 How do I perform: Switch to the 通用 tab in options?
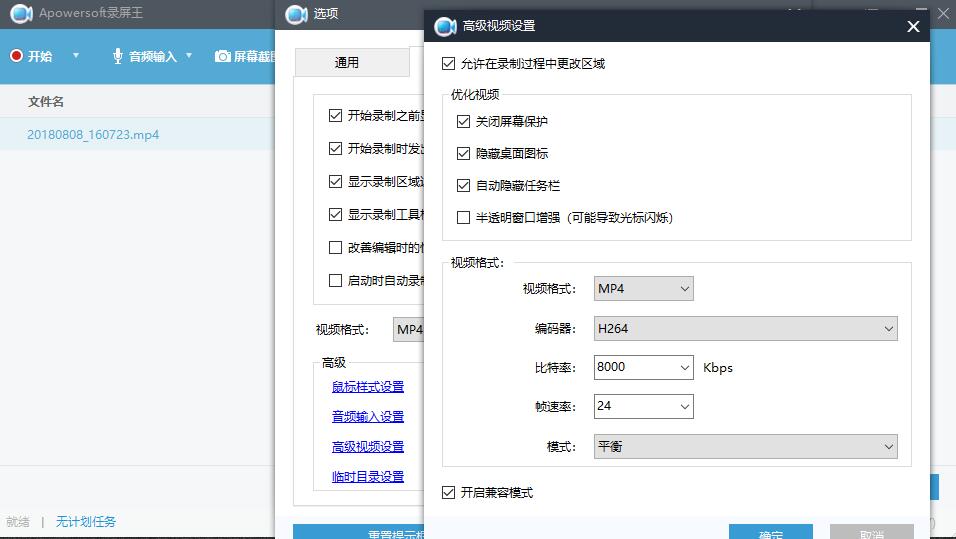point(352,62)
